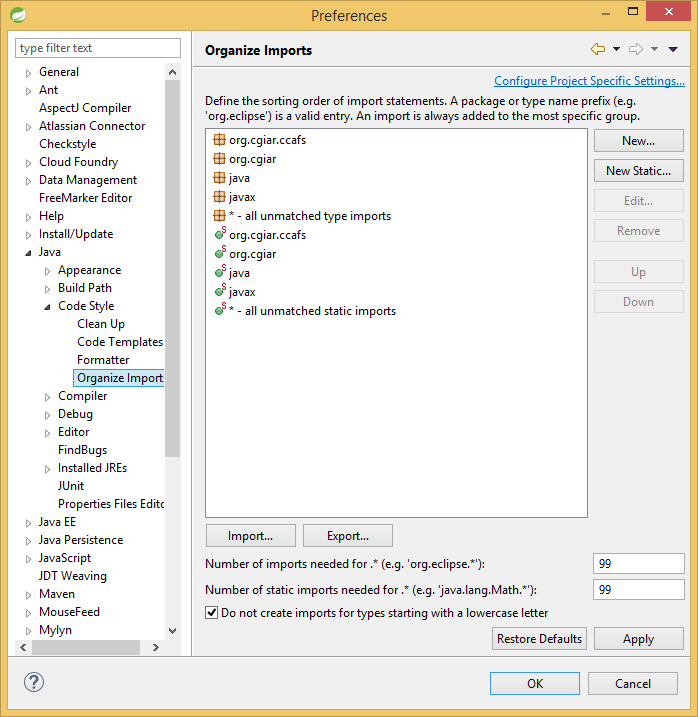The width and height of the screenshot is (698, 717).
Task: Click tree horizontal scrollbar right arrow
Action: pos(156,647)
